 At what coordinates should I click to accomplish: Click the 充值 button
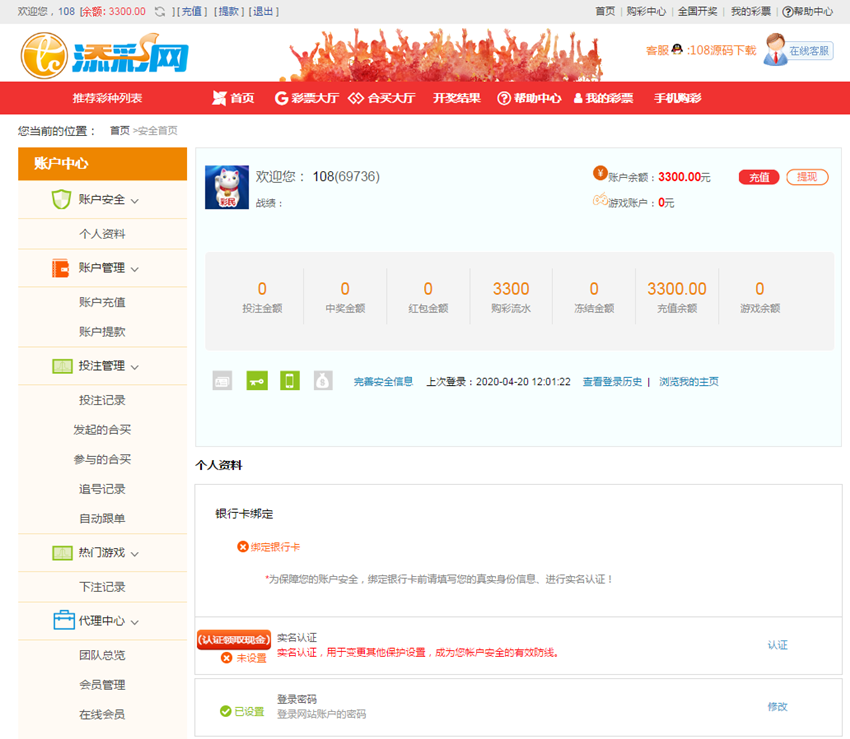click(x=760, y=176)
